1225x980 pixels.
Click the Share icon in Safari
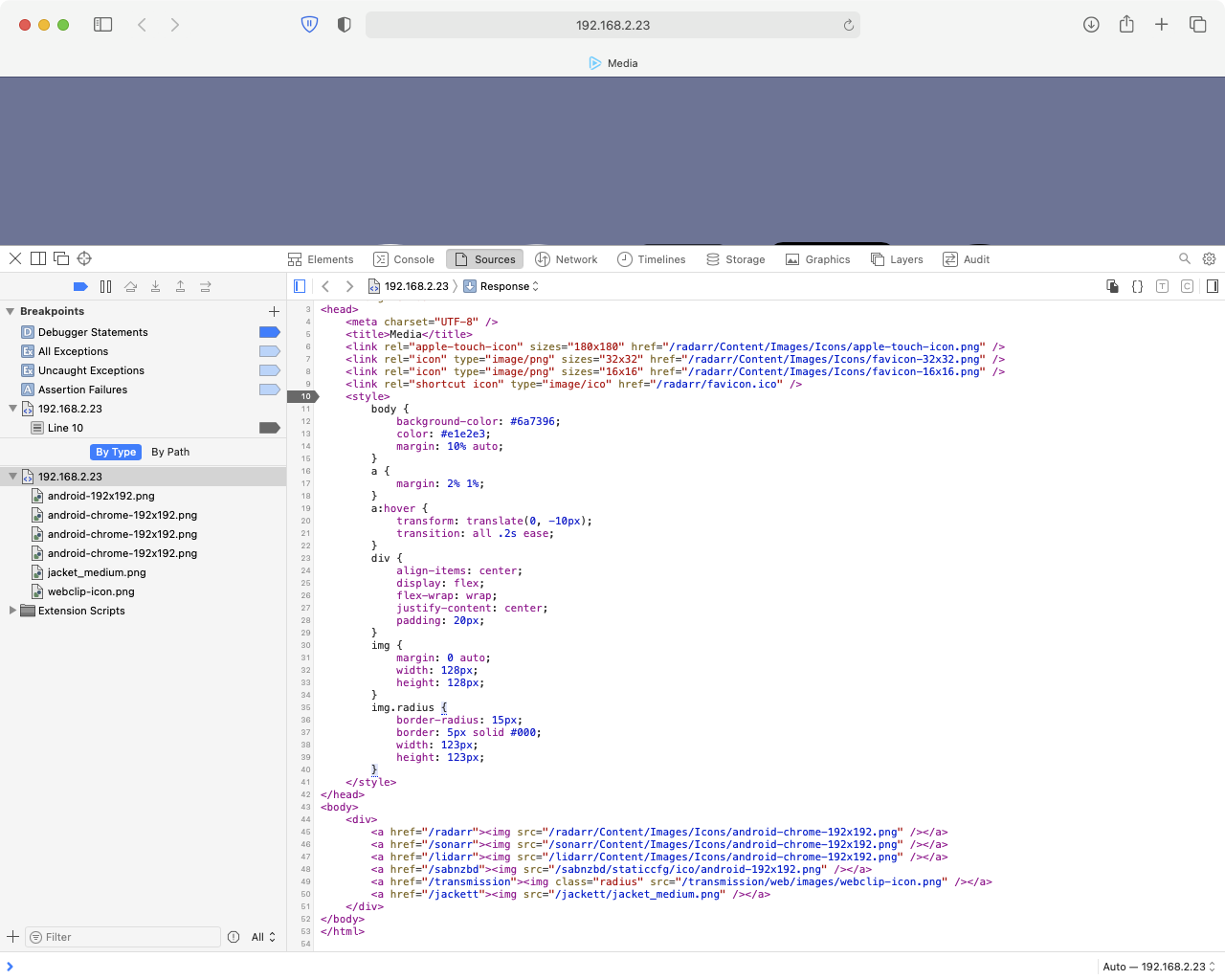pyautogui.click(x=1126, y=25)
